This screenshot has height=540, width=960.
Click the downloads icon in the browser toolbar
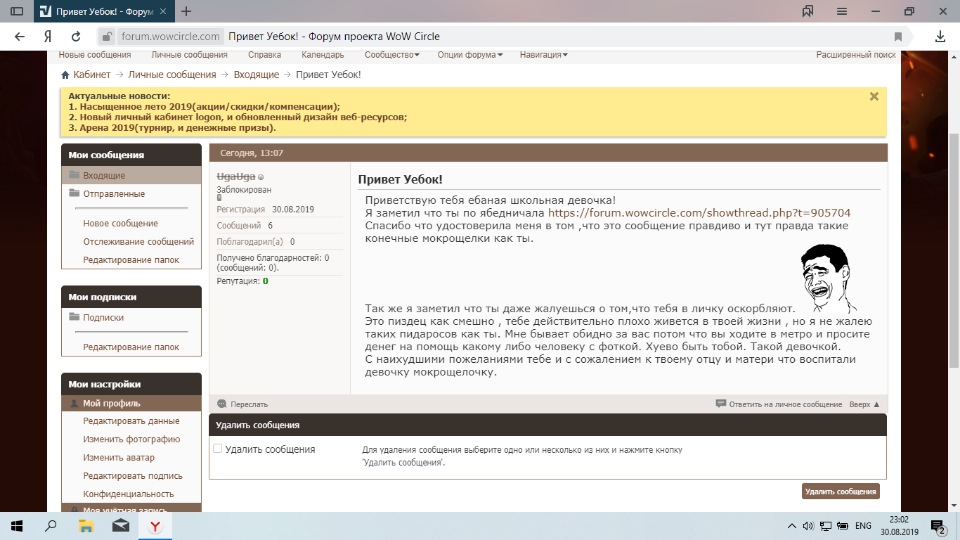[939, 36]
